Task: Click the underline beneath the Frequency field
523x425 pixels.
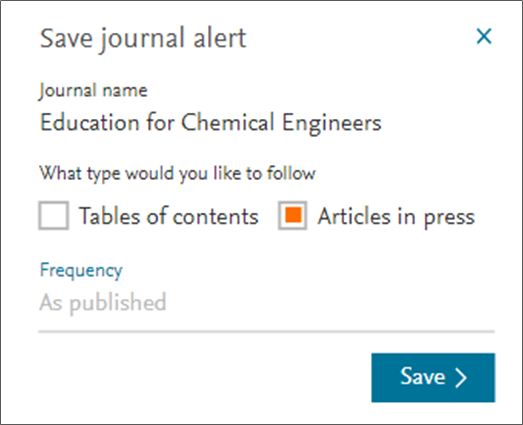Action: pyautogui.click(x=266, y=331)
